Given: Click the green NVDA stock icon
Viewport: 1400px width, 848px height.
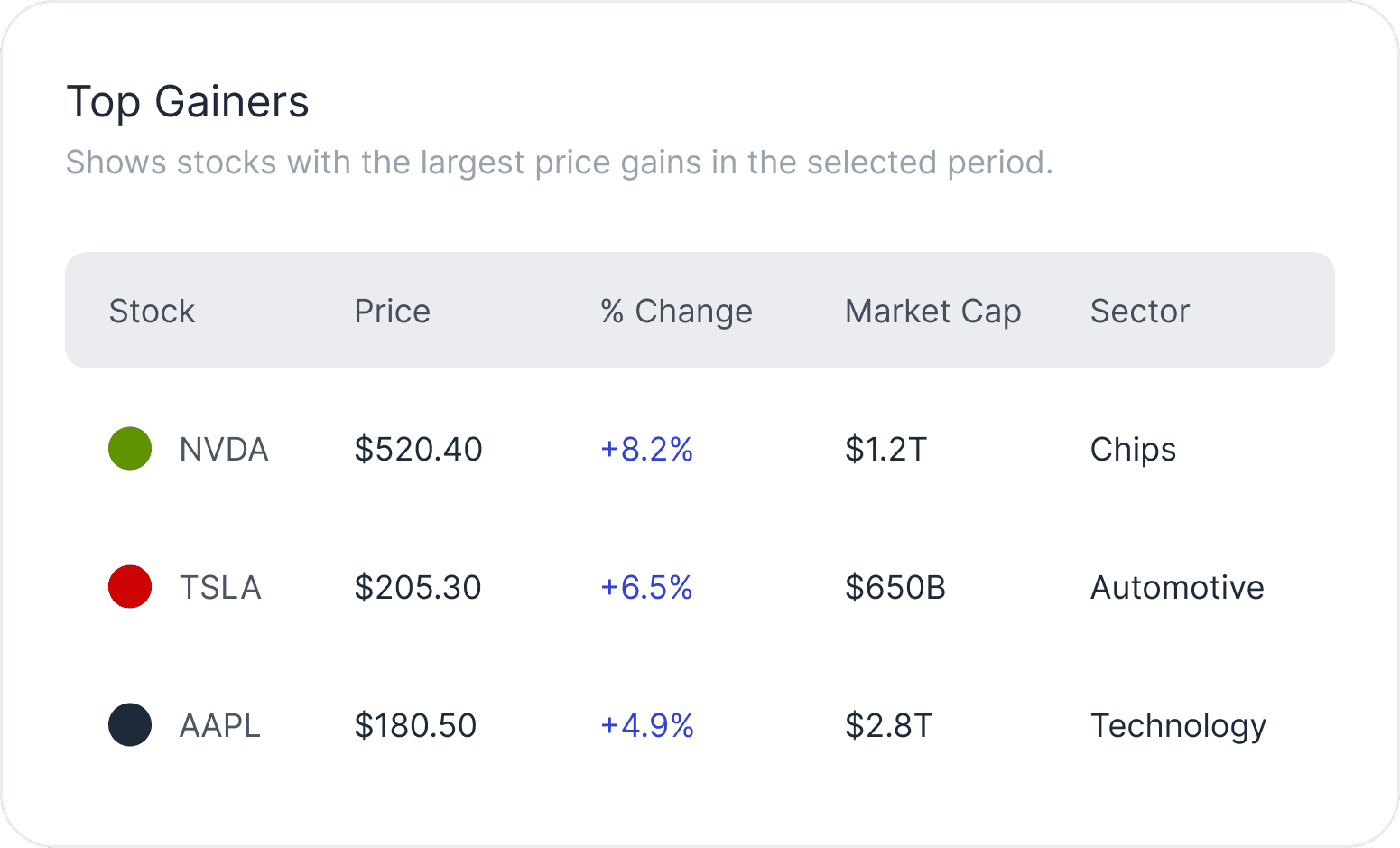Looking at the screenshot, I should (x=130, y=449).
